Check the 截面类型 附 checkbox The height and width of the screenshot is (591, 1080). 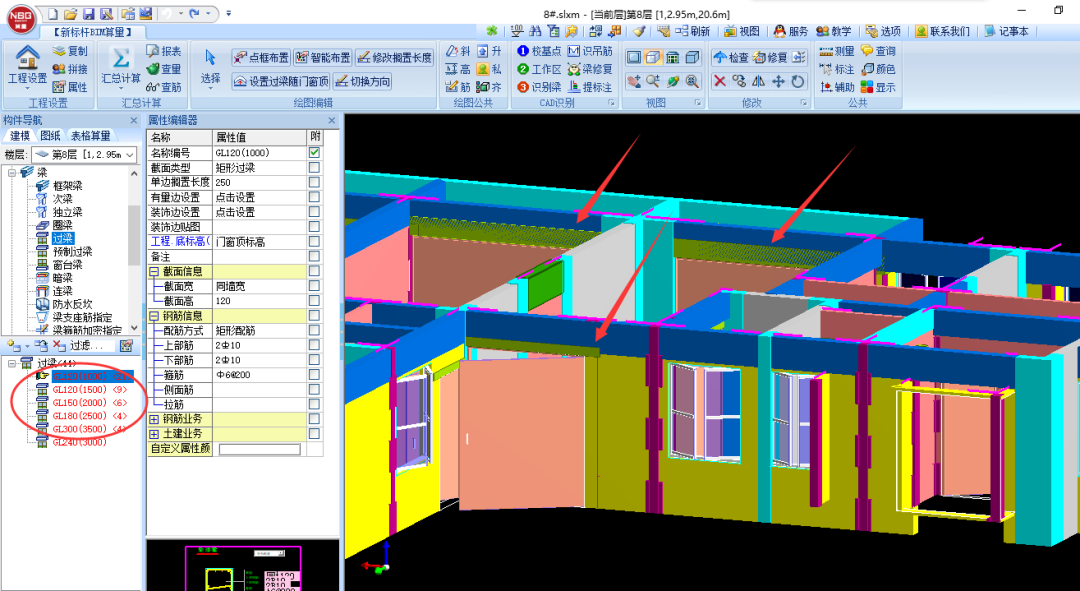pyautogui.click(x=314, y=167)
